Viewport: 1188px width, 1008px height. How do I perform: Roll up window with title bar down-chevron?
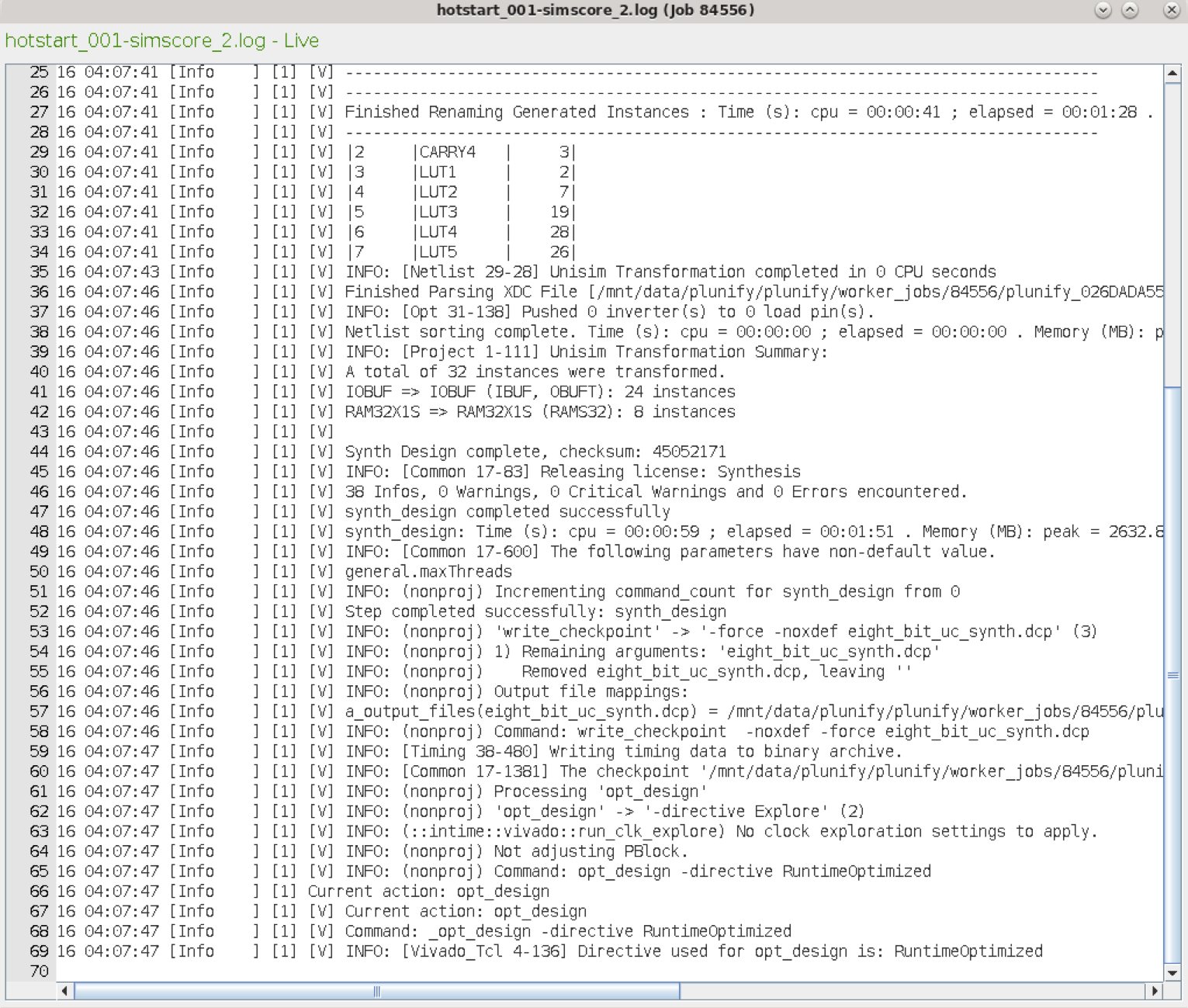[1103, 10]
